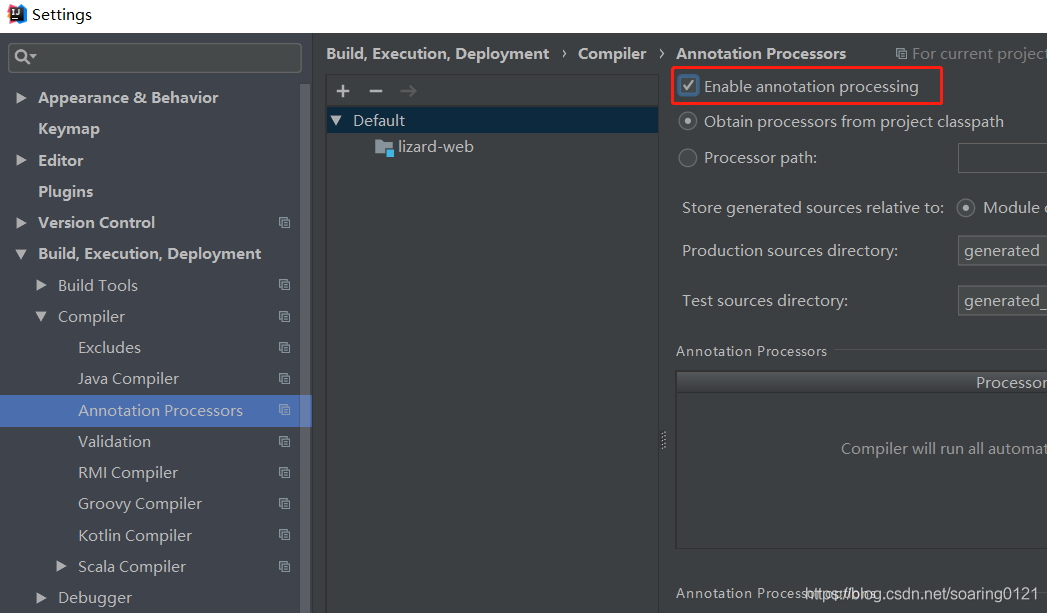This screenshot has height=613, width=1047.
Task: Collapse the Compiler node arrow
Action: click(41, 317)
